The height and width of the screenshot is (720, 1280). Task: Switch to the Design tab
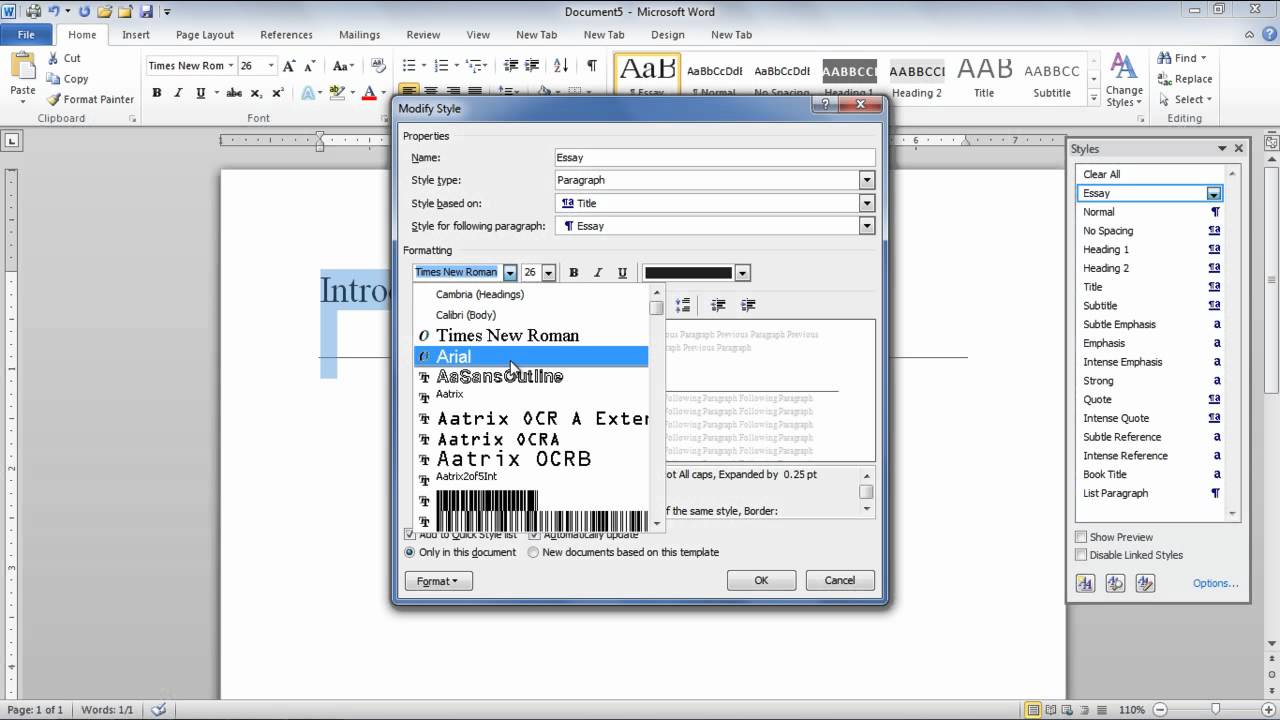[668, 35]
